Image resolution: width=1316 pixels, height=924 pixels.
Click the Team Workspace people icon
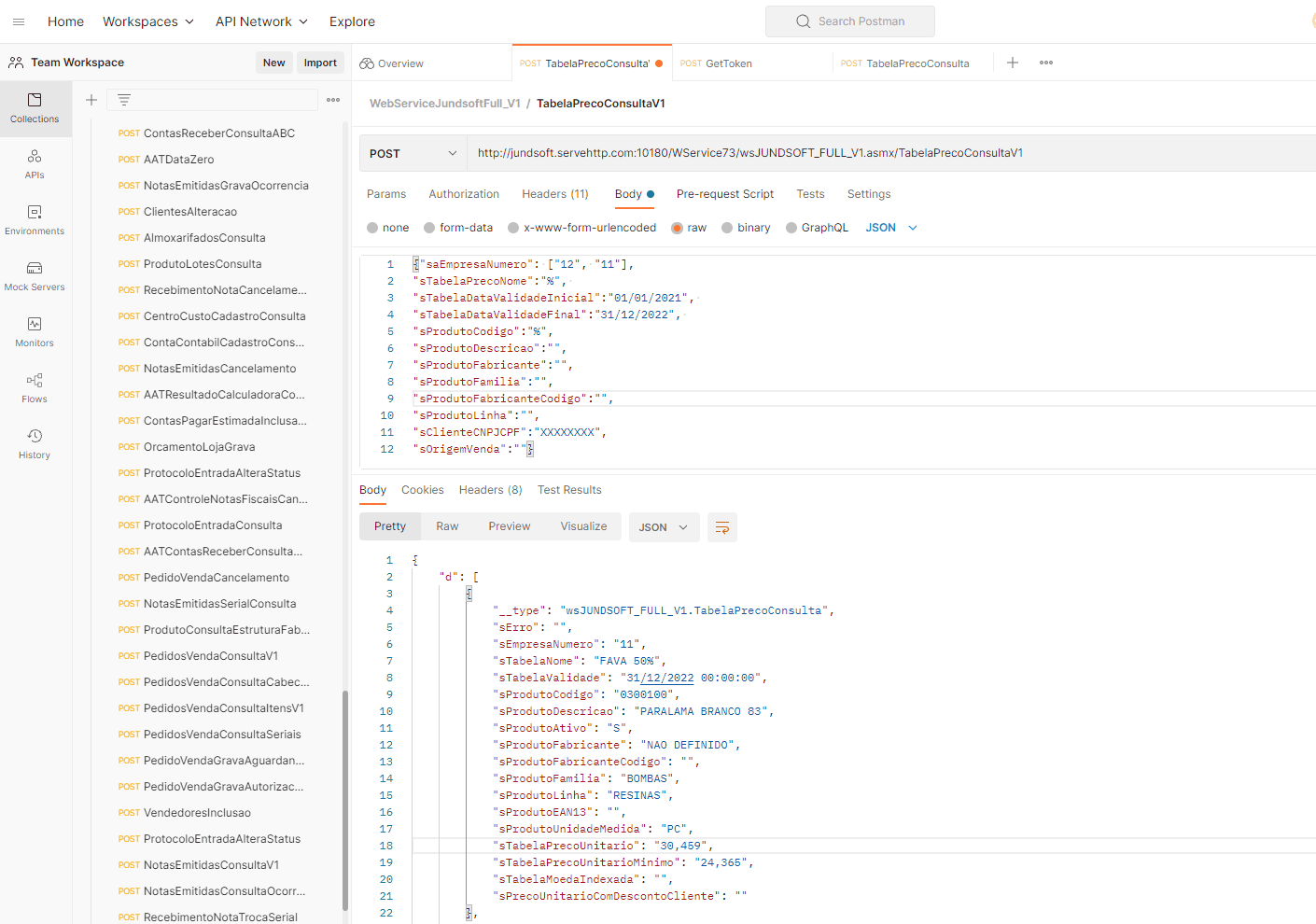[16, 63]
